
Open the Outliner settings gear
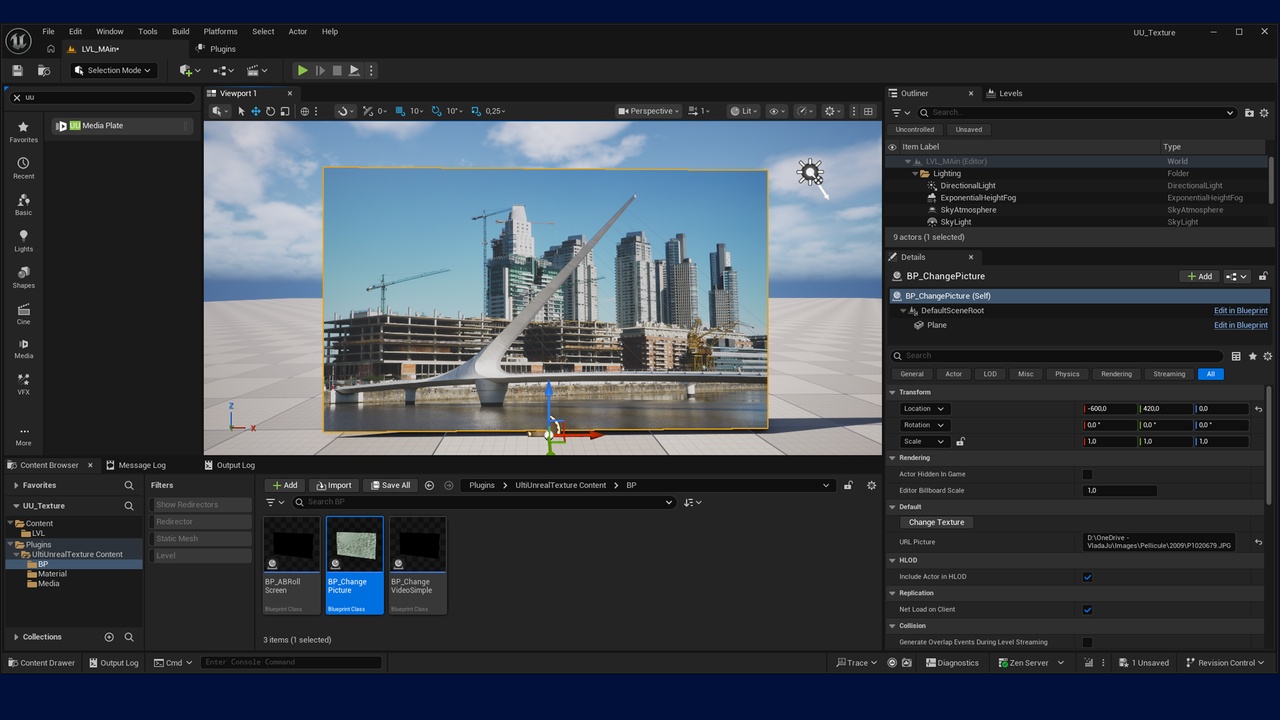(1264, 113)
